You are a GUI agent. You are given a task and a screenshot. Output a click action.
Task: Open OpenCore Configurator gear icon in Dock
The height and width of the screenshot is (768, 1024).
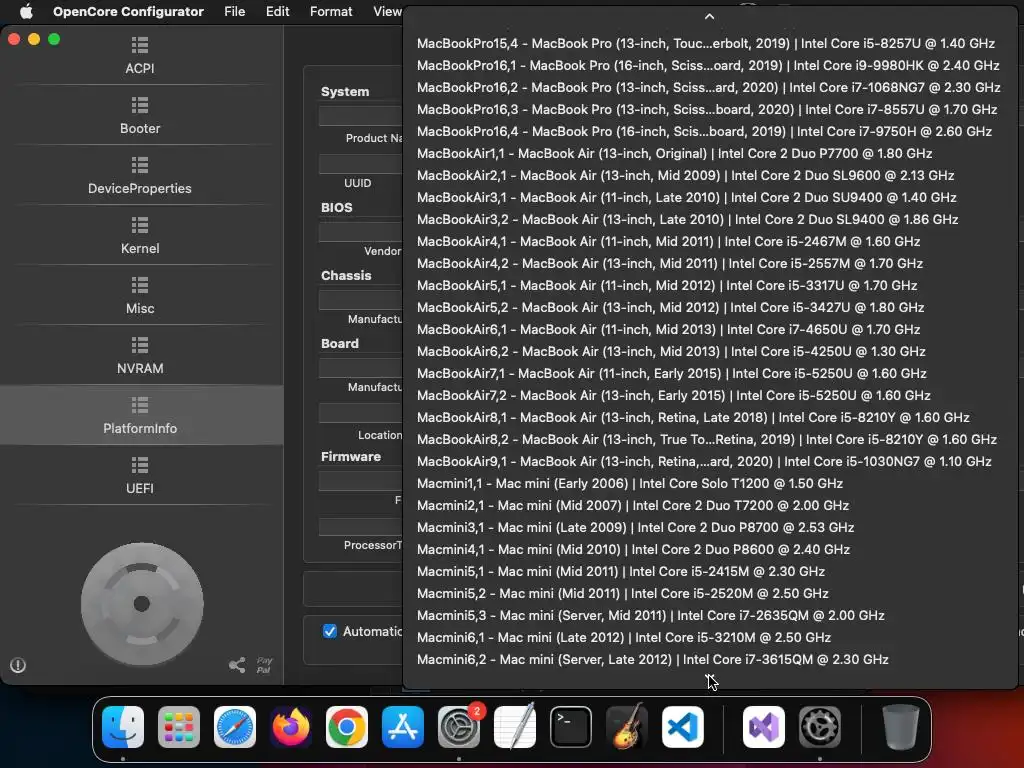[820, 727]
